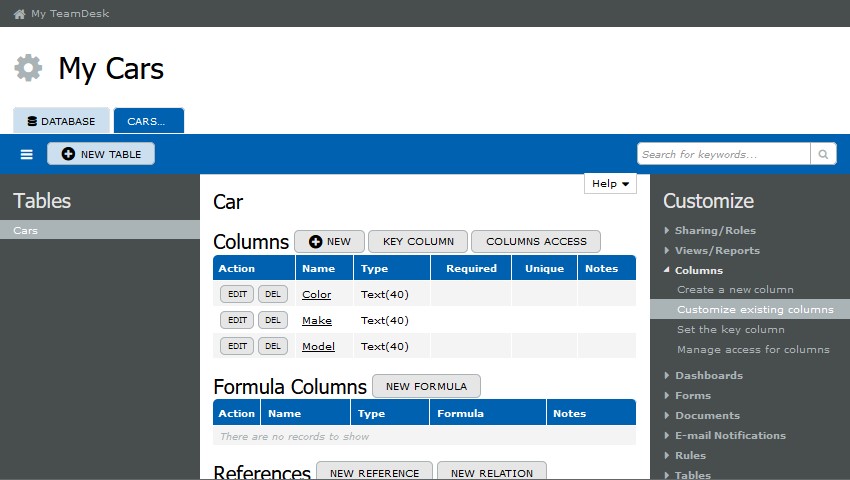Open the Help dropdown
The image size is (850, 480).
[x=610, y=184]
